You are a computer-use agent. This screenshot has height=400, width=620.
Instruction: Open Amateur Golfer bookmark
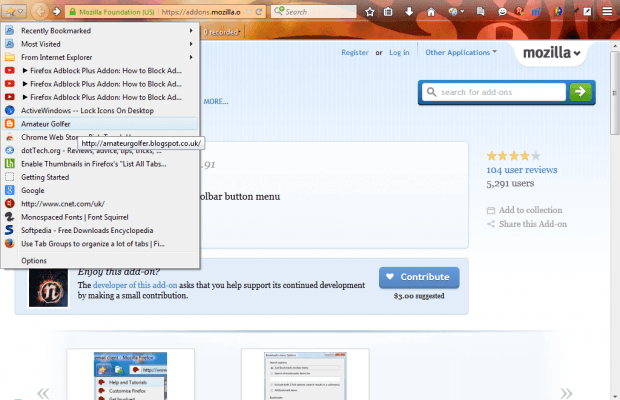click(100, 124)
